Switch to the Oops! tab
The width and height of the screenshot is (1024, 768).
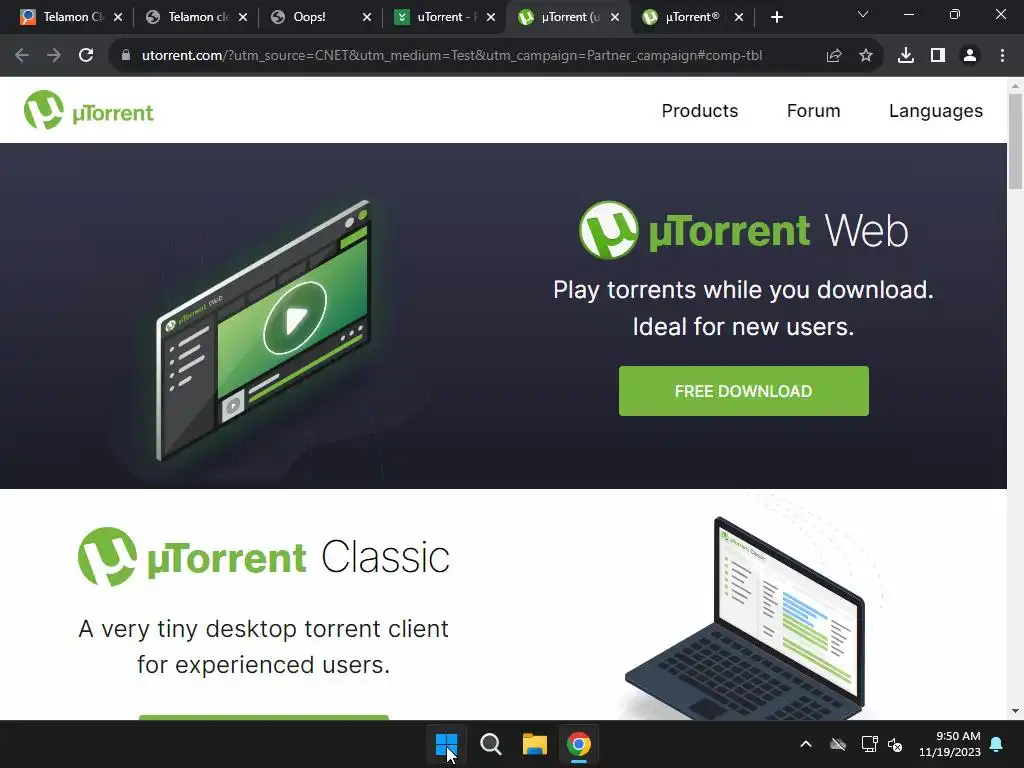coord(321,17)
